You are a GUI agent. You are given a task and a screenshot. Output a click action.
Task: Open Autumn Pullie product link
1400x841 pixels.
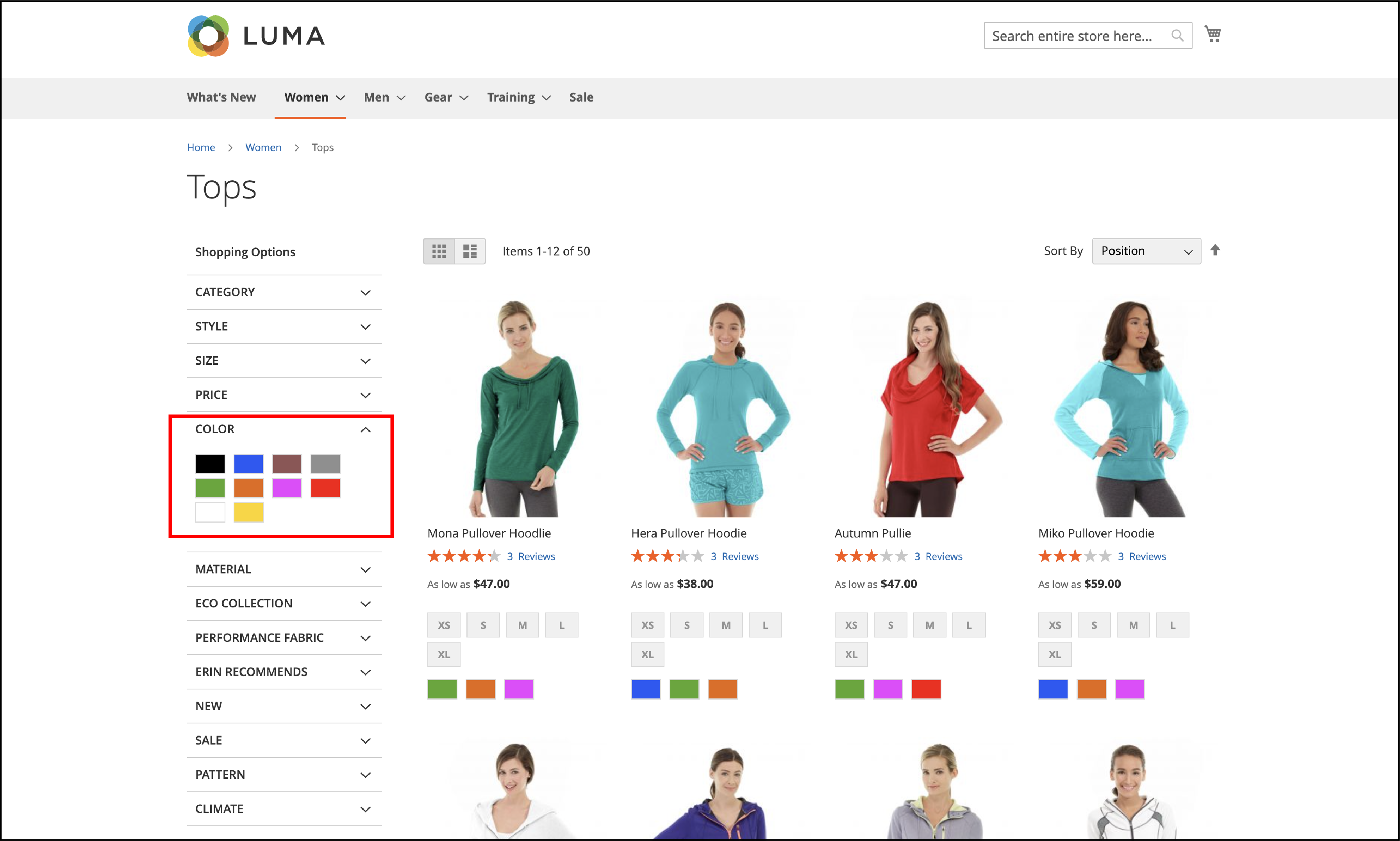point(873,533)
